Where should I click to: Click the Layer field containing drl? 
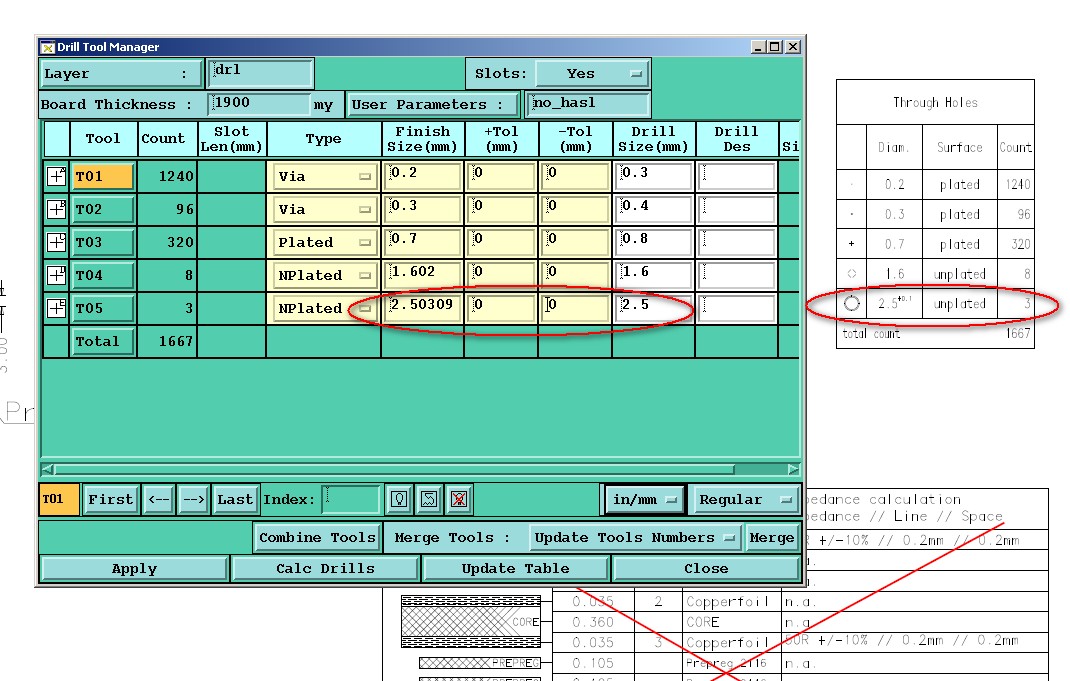tap(261, 73)
